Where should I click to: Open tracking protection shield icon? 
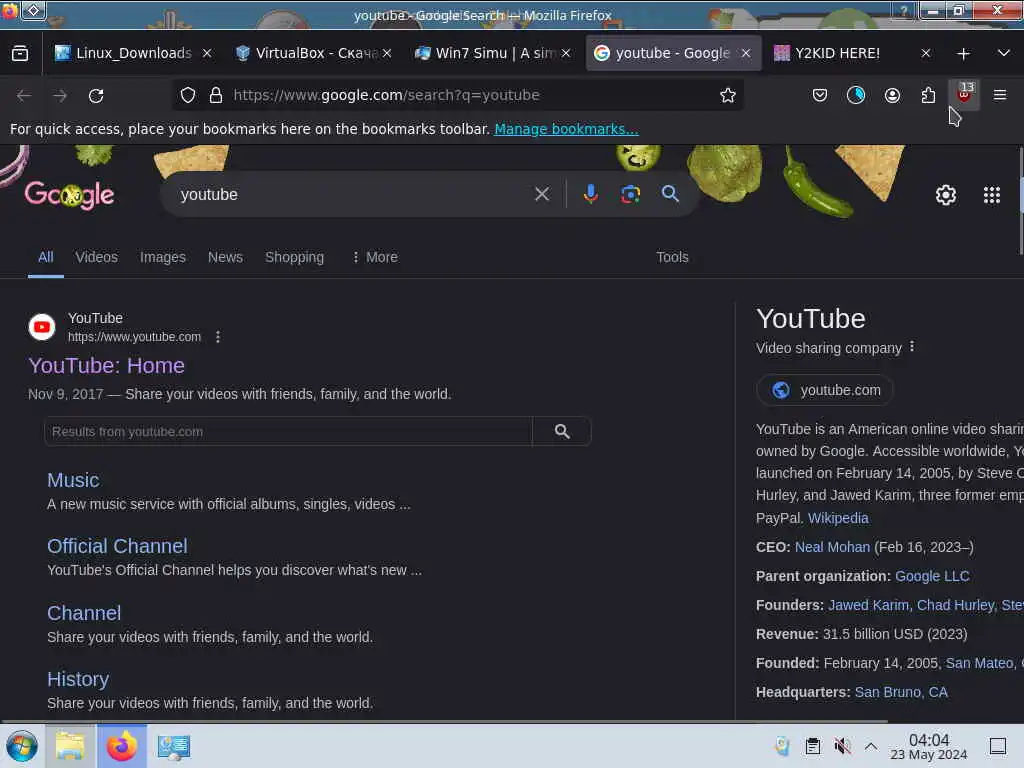(x=188, y=95)
